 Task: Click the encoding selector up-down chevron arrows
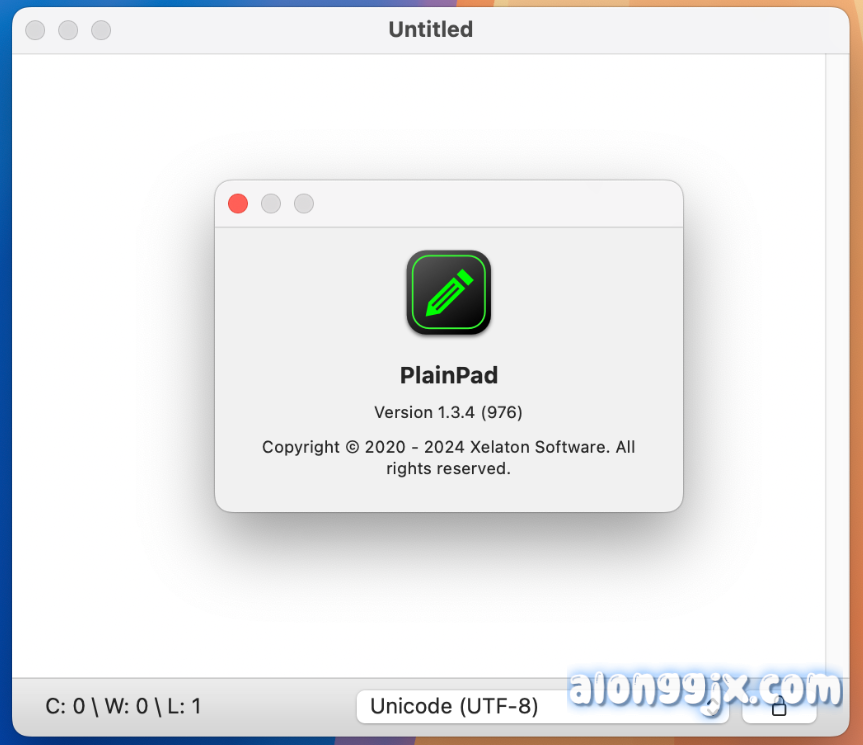click(712, 706)
